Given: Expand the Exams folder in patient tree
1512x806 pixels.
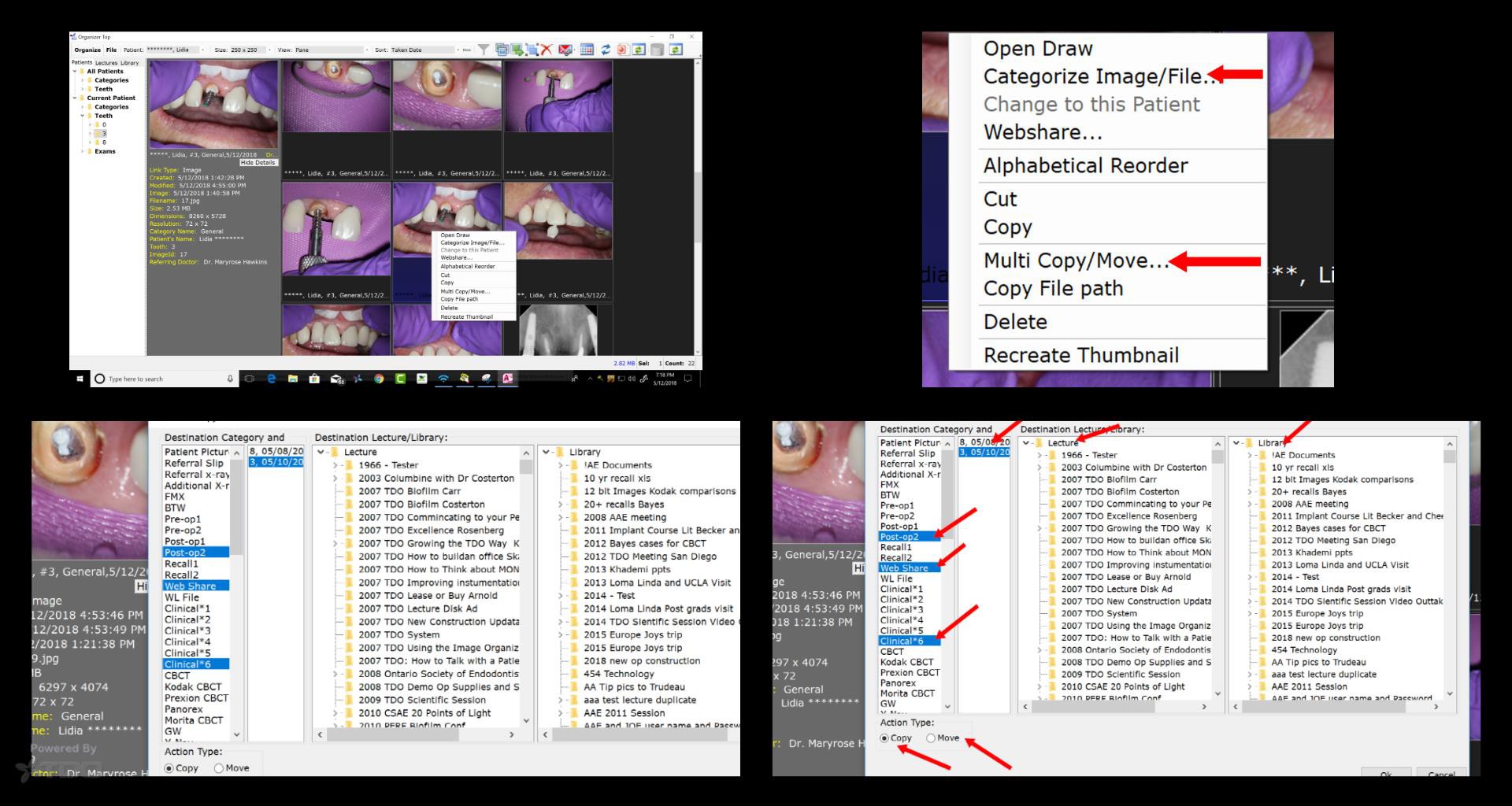Looking at the screenshot, I should pos(83,151).
